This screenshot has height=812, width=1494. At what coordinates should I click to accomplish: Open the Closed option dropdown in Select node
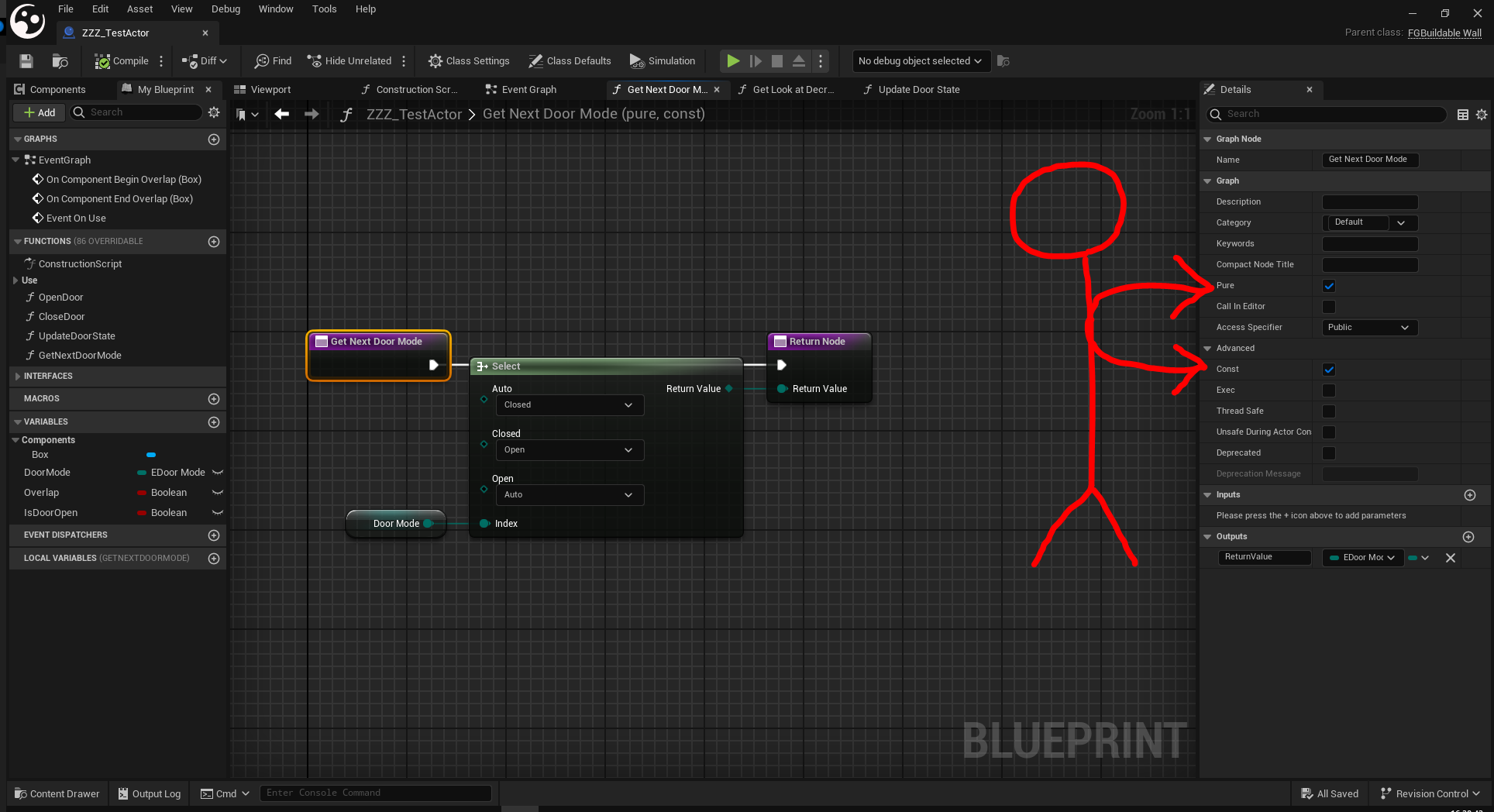(x=570, y=450)
